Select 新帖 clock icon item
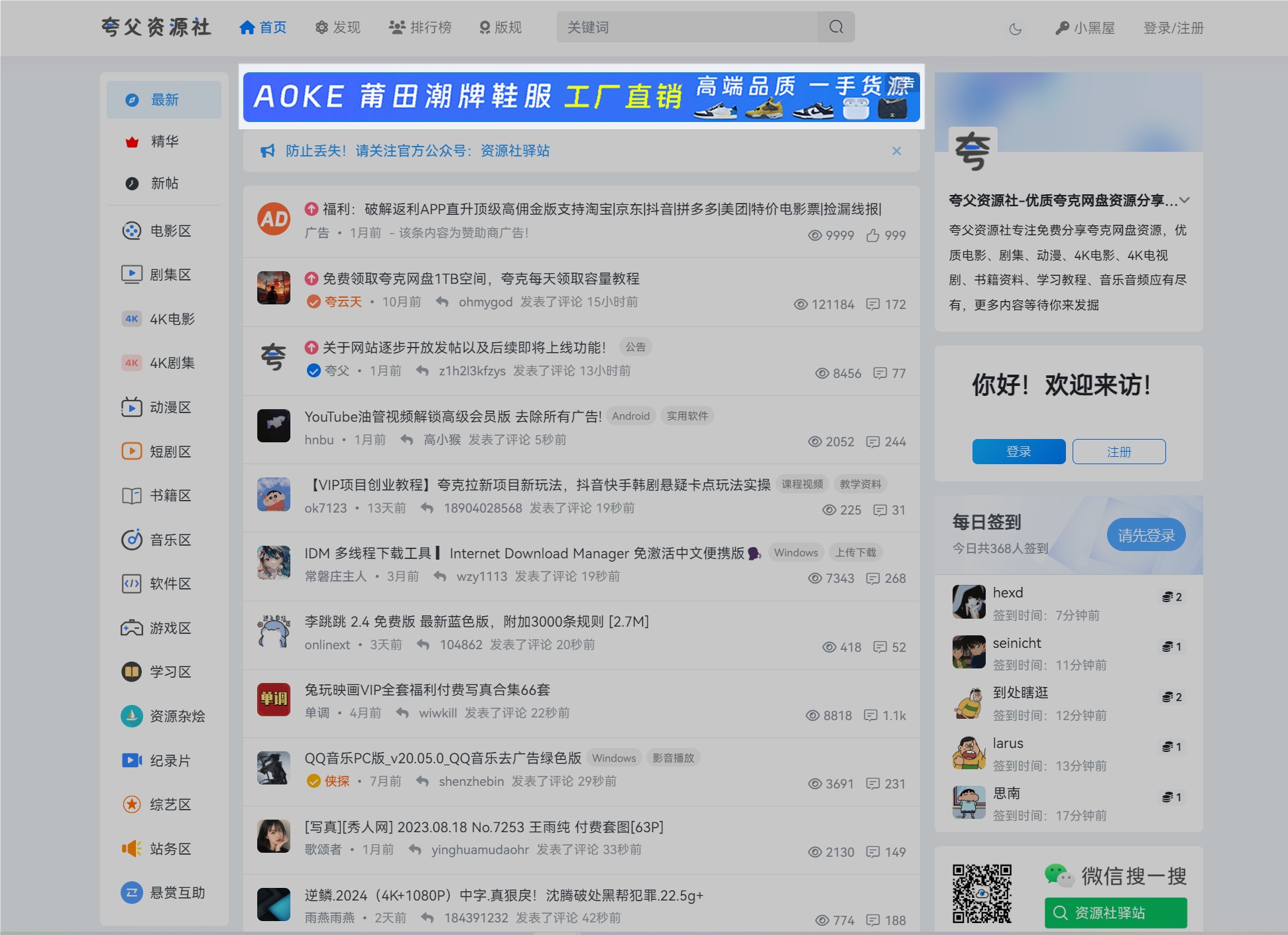Image resolution: width=1288 pixels, height=935 pixels. point(132,184)
